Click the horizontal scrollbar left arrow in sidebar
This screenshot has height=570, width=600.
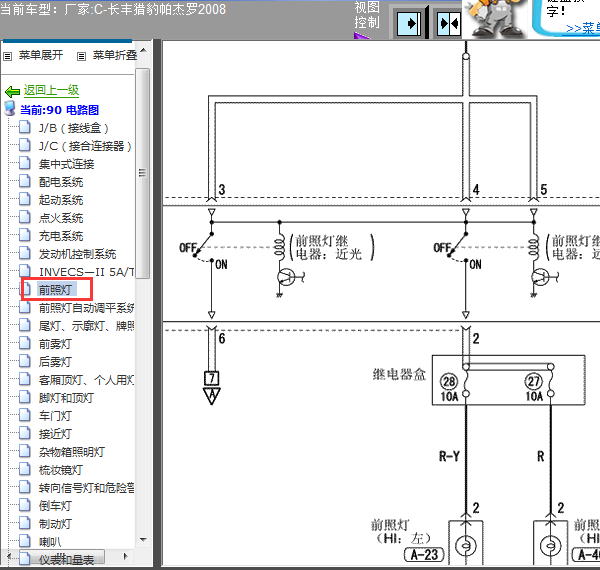[x=9, y=556]
